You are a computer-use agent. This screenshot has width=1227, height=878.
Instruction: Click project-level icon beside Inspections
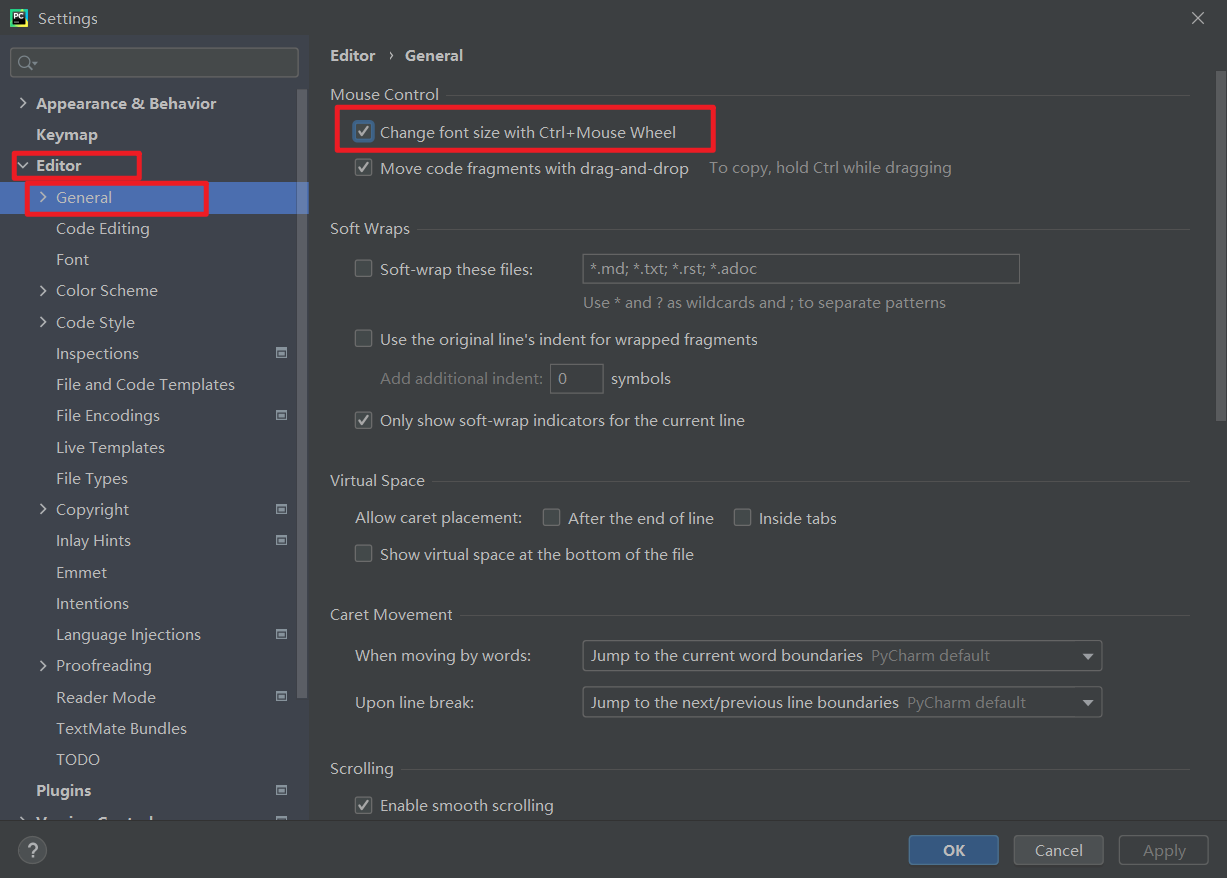point(281,353)
